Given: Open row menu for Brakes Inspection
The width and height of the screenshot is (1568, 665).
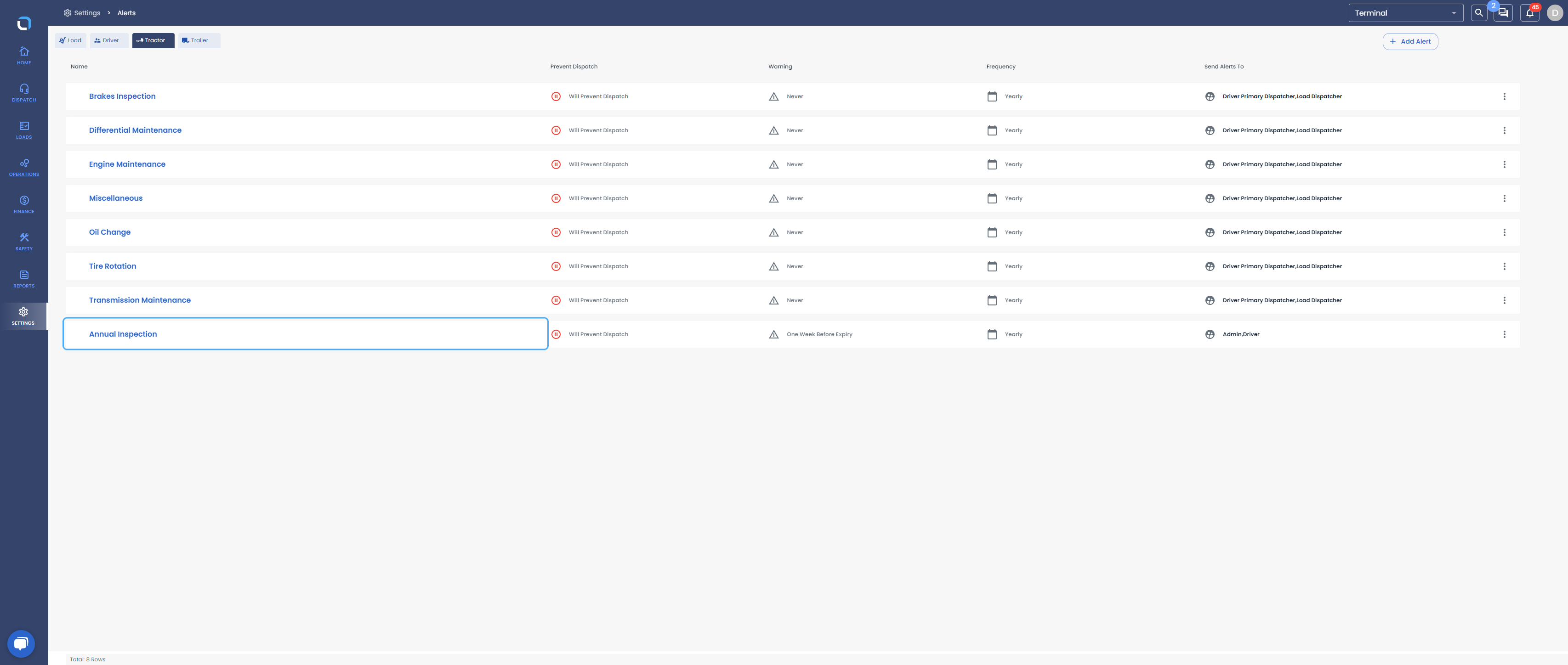Looking at the screenshot, I should [x=1504, y=96].
